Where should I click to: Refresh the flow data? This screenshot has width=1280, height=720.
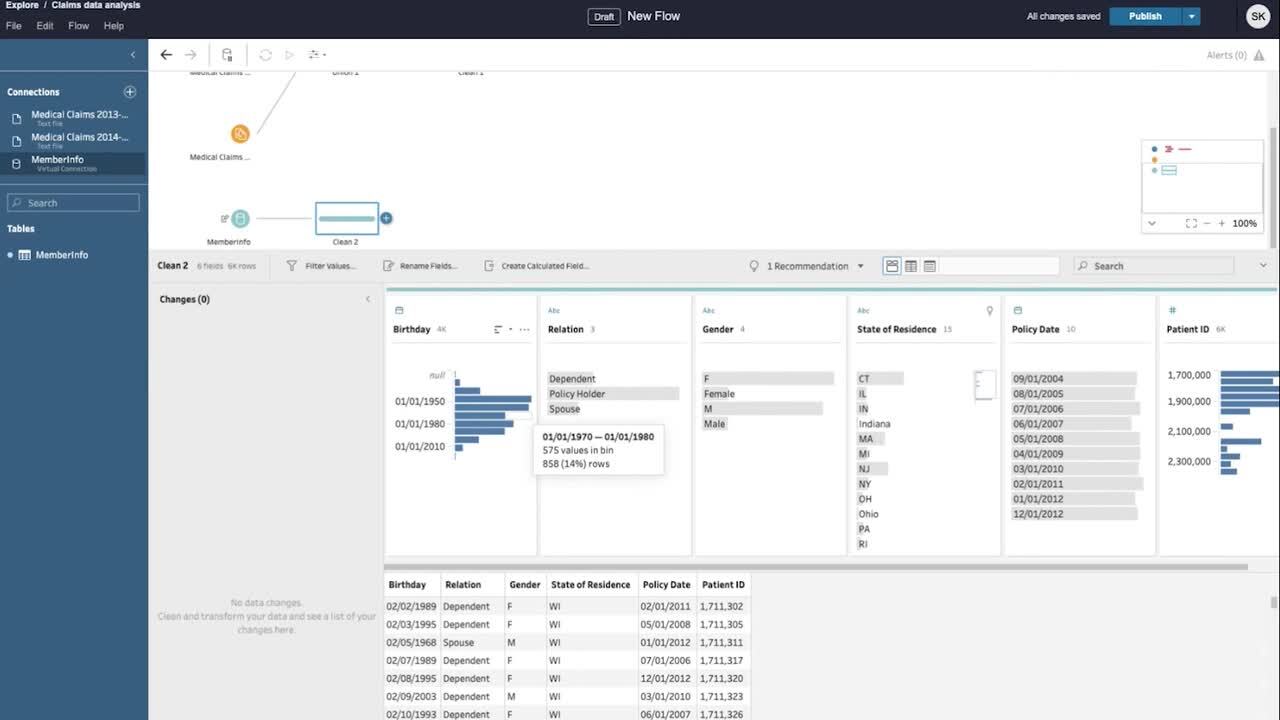(x=265, y=55)
